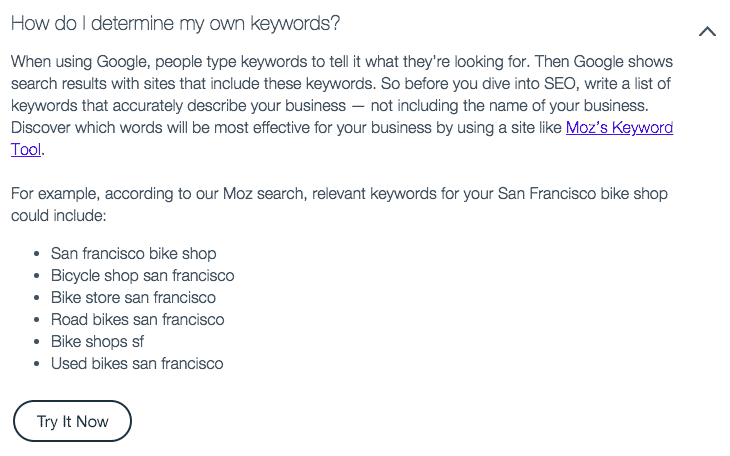Image resolution: width=730 pixels, height=456 pixels.
Task: Select the "San francisco bike shop" list item
Action: click(134, 253)
